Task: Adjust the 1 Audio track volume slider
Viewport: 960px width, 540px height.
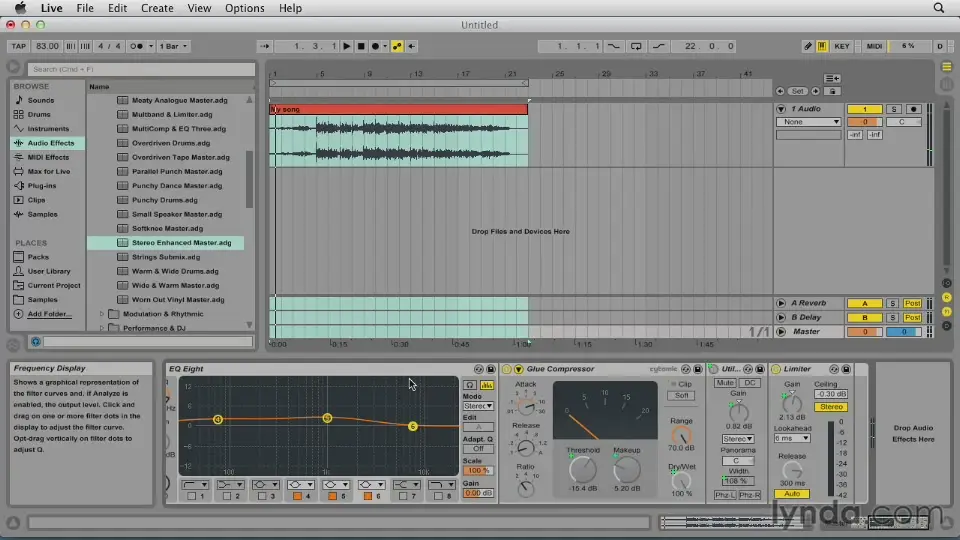Action: click(x=864, y=122)
